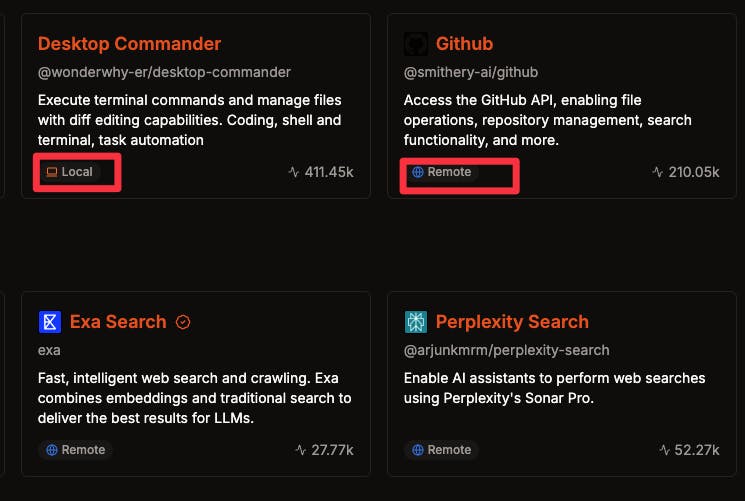The width and height of the screenshot is (745, 501).
Task: Click the laptop icon in Local badge
Action: point(51,172)
